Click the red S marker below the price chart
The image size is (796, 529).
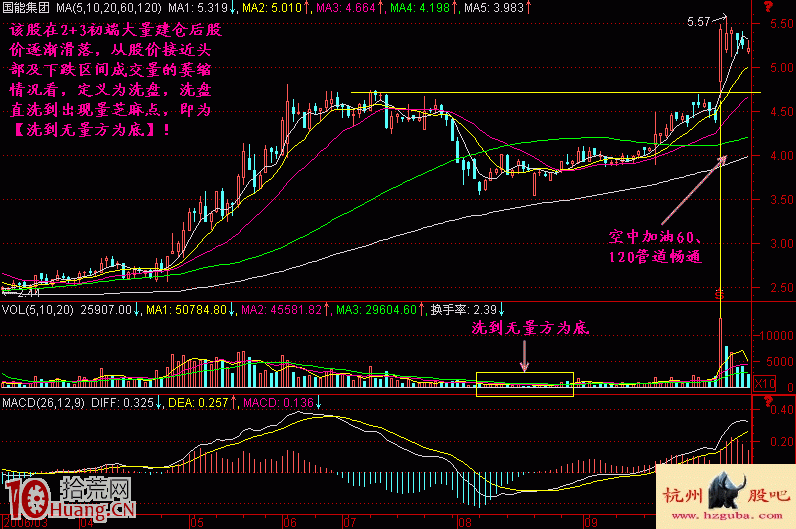[719, 294]
